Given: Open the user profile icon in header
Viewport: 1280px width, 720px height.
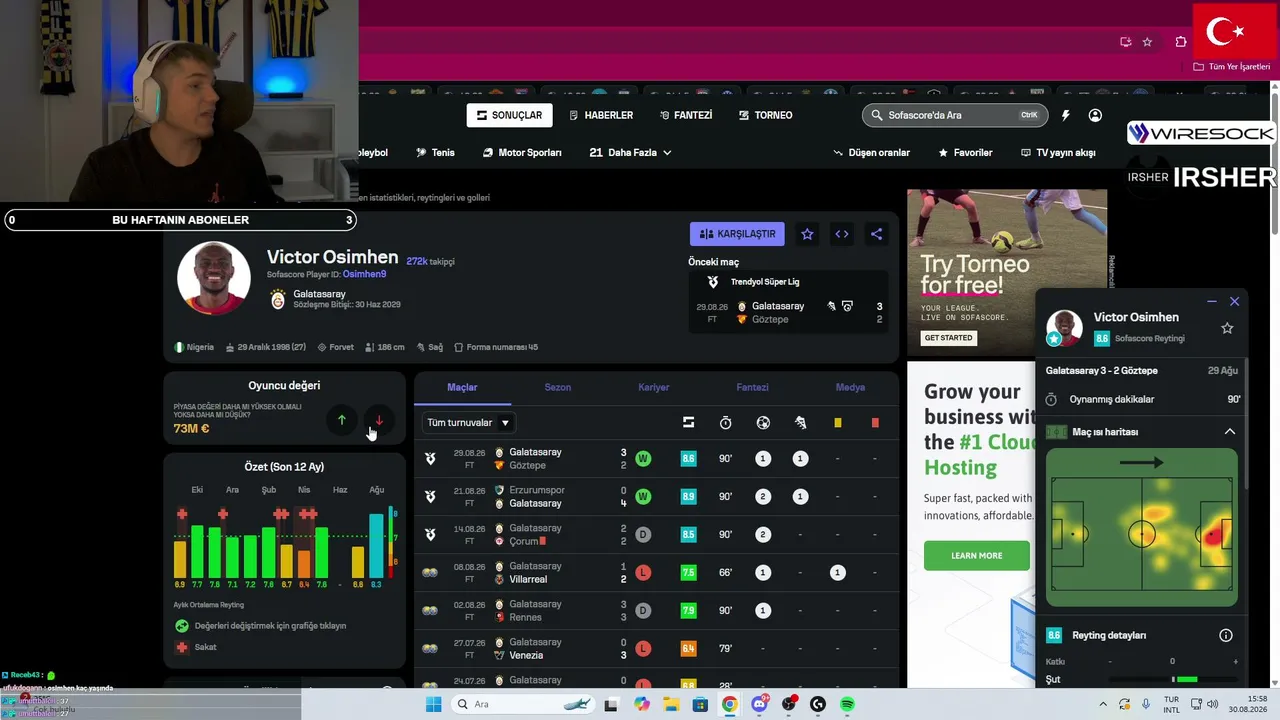Looking at the screenshot, I should (x=1095, y=115).
